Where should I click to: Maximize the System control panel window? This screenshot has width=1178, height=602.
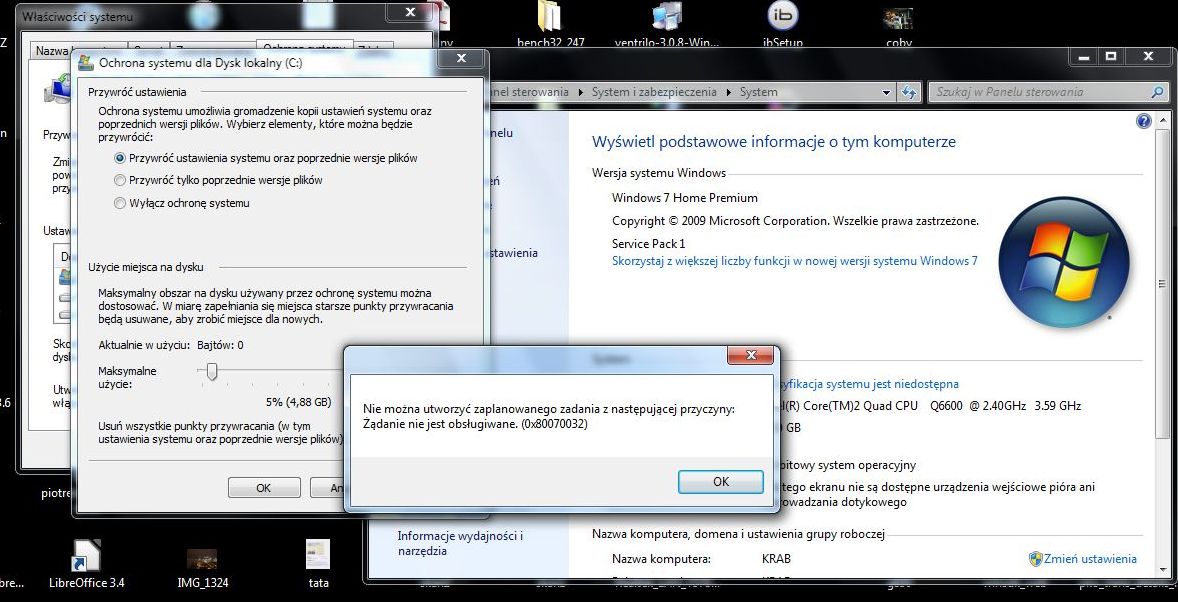click(x=1112, y=56)
